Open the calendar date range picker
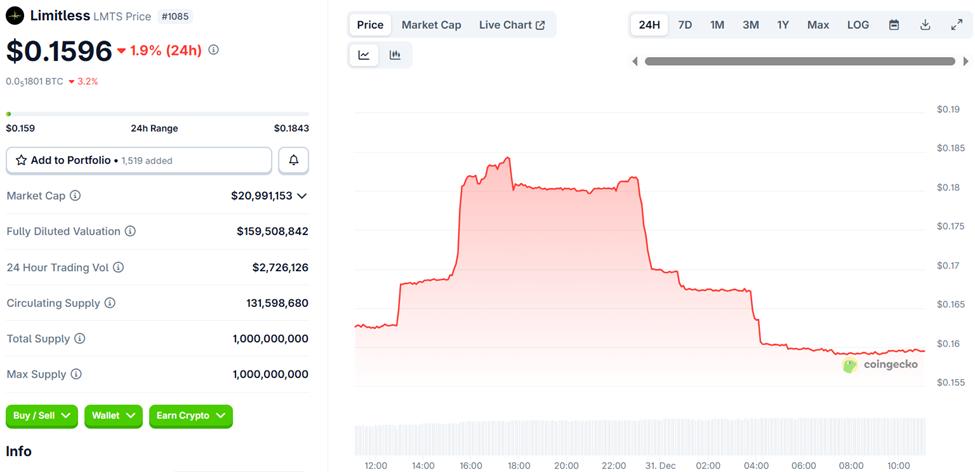The image size is (975, 472). coord(894,25)
